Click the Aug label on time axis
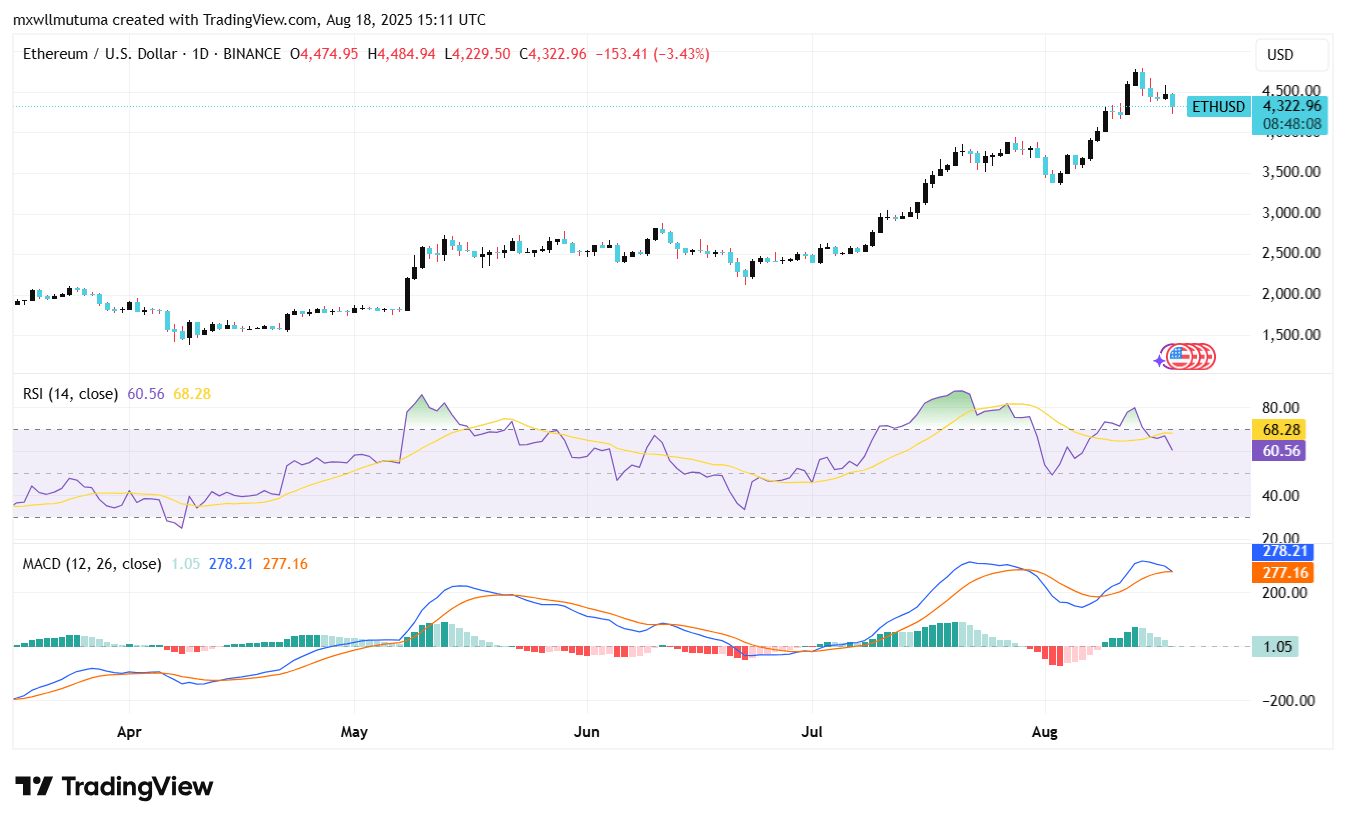Screen dimensions: 1346x824 point(1044,732)
